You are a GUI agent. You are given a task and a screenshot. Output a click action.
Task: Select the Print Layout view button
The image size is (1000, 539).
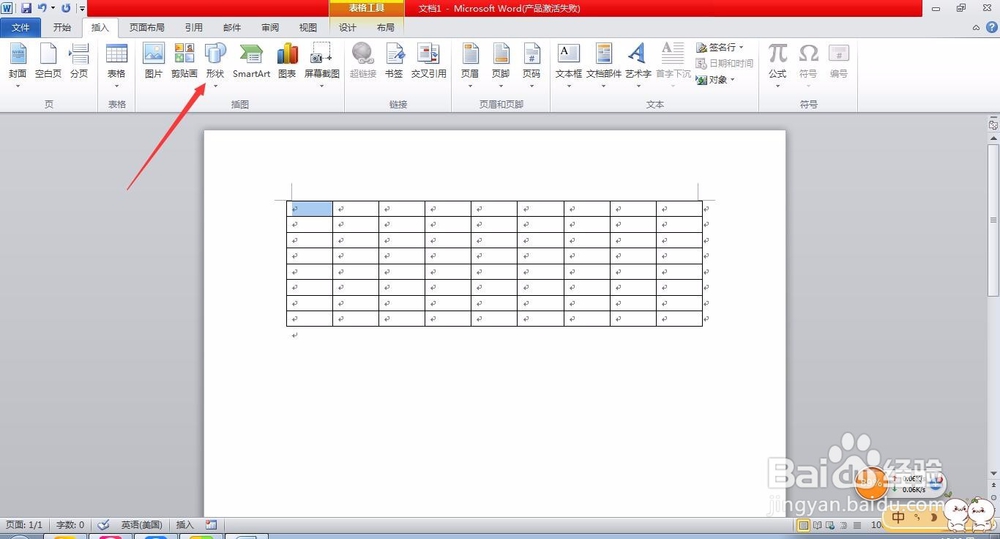point(804,526)
